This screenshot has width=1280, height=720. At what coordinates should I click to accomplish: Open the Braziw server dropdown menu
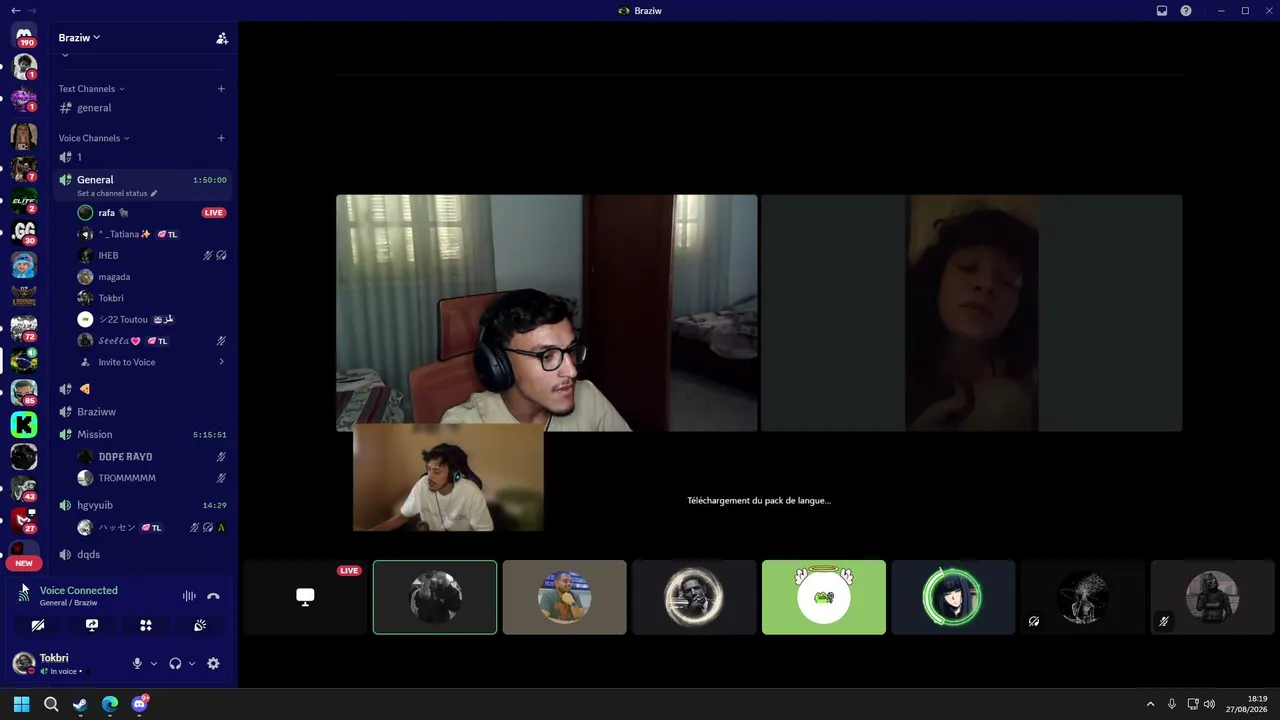(x=80, y=37)
